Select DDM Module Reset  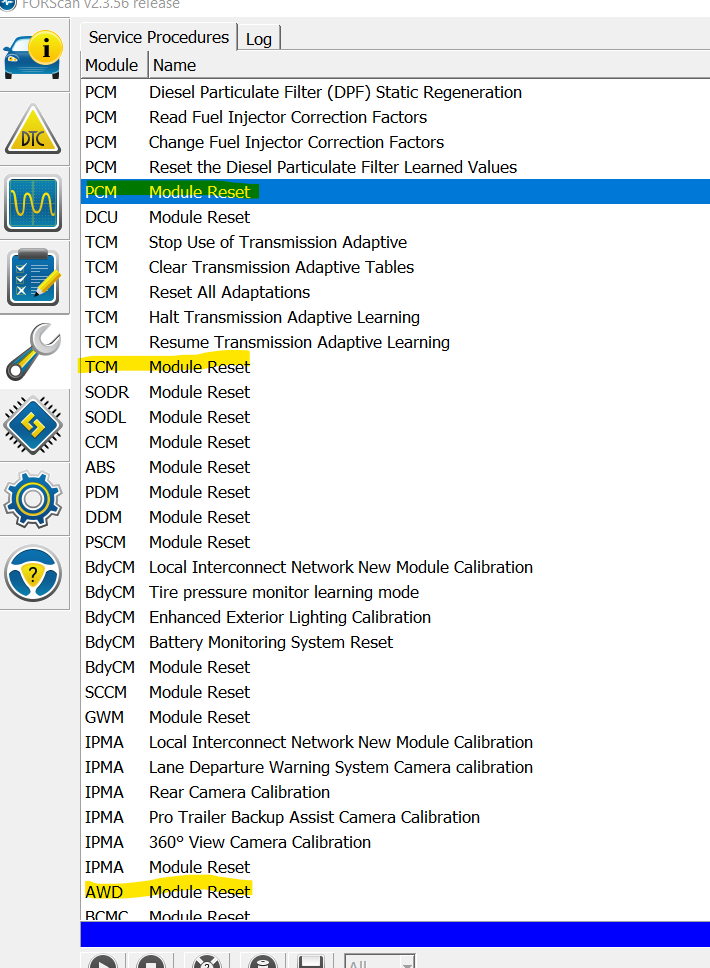pos(395,517)
